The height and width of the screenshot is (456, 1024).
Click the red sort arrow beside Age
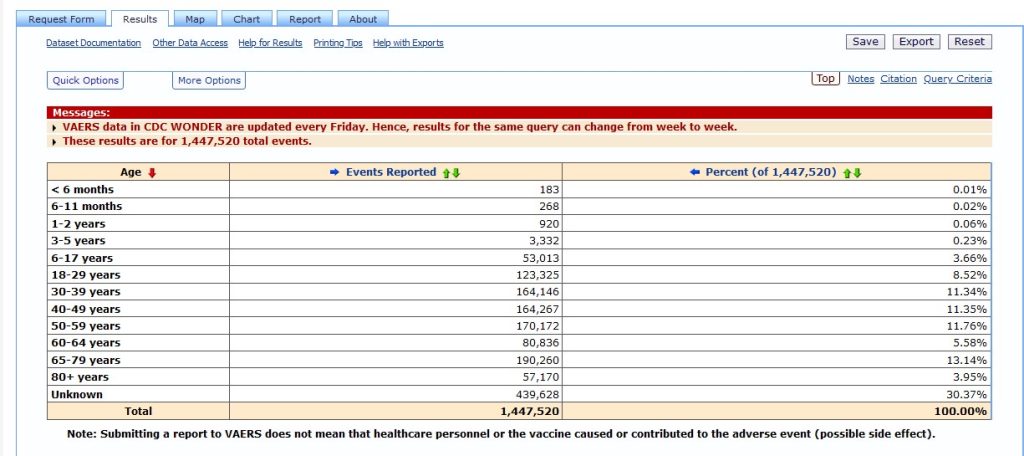pos(153,172)
